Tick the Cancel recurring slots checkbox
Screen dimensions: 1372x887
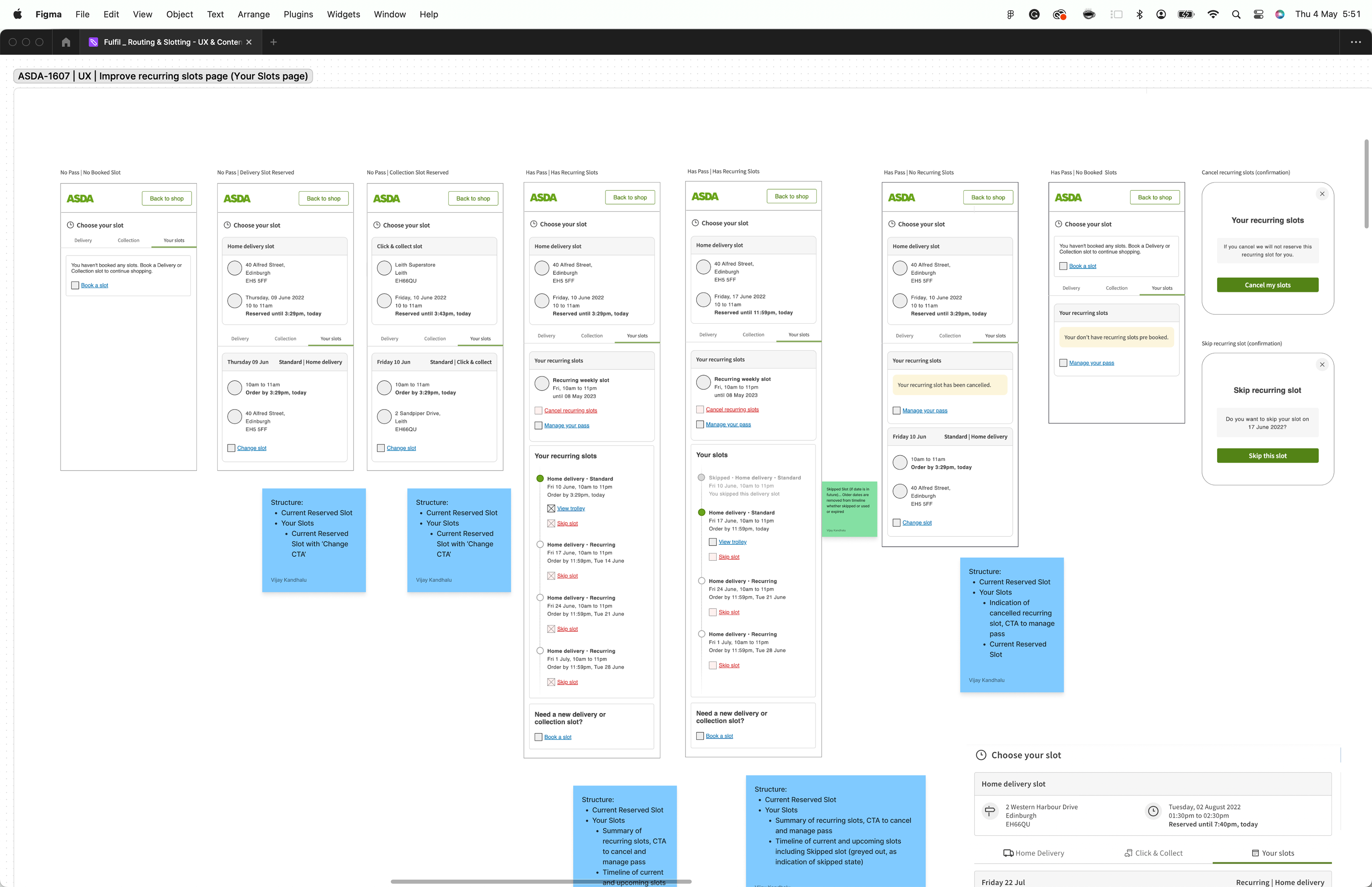[538, 411]
